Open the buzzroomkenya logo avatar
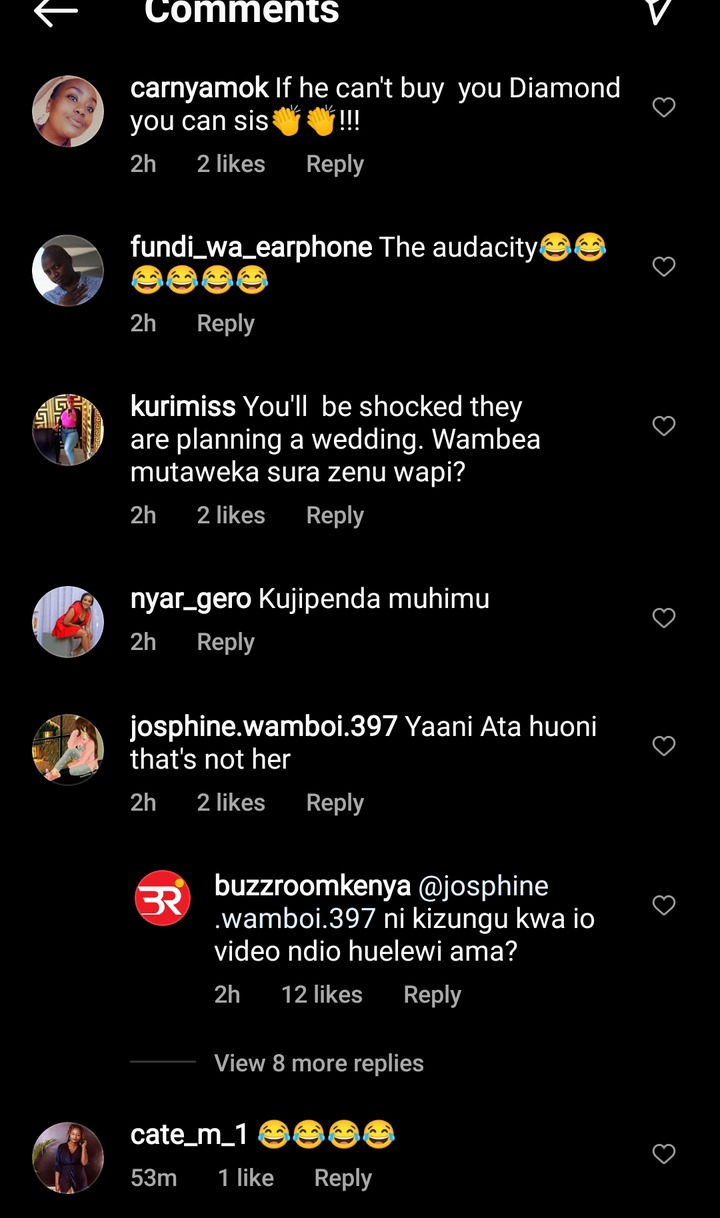 pos(163,898)
